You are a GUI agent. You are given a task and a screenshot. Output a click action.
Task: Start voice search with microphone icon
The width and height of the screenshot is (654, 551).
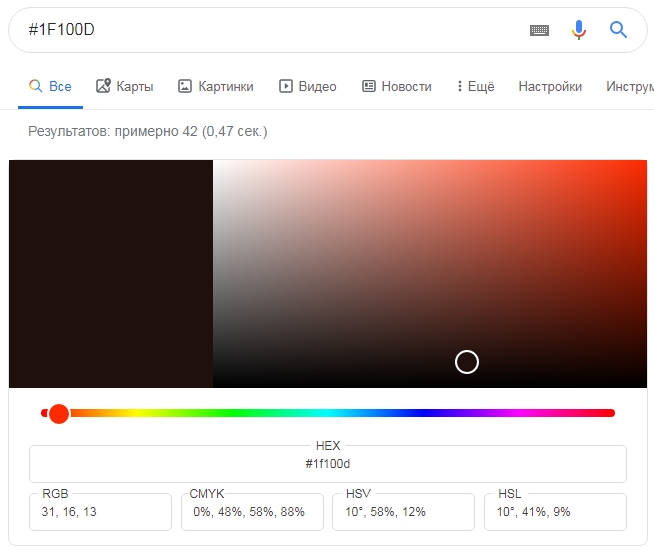click(x=578, y=30)
